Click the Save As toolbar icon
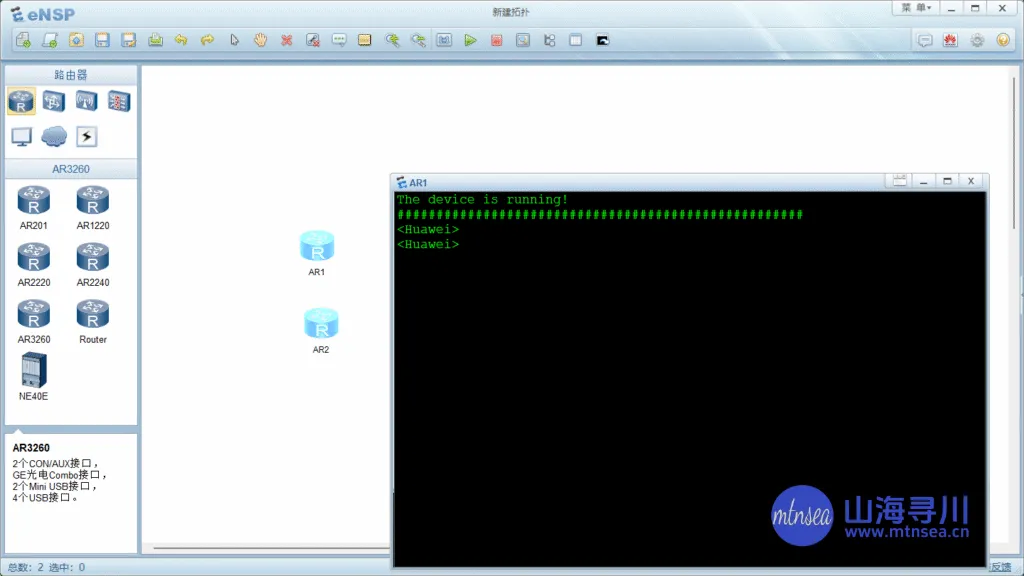The width and height of the screenshot is (1024, 576). pos(129,40)
